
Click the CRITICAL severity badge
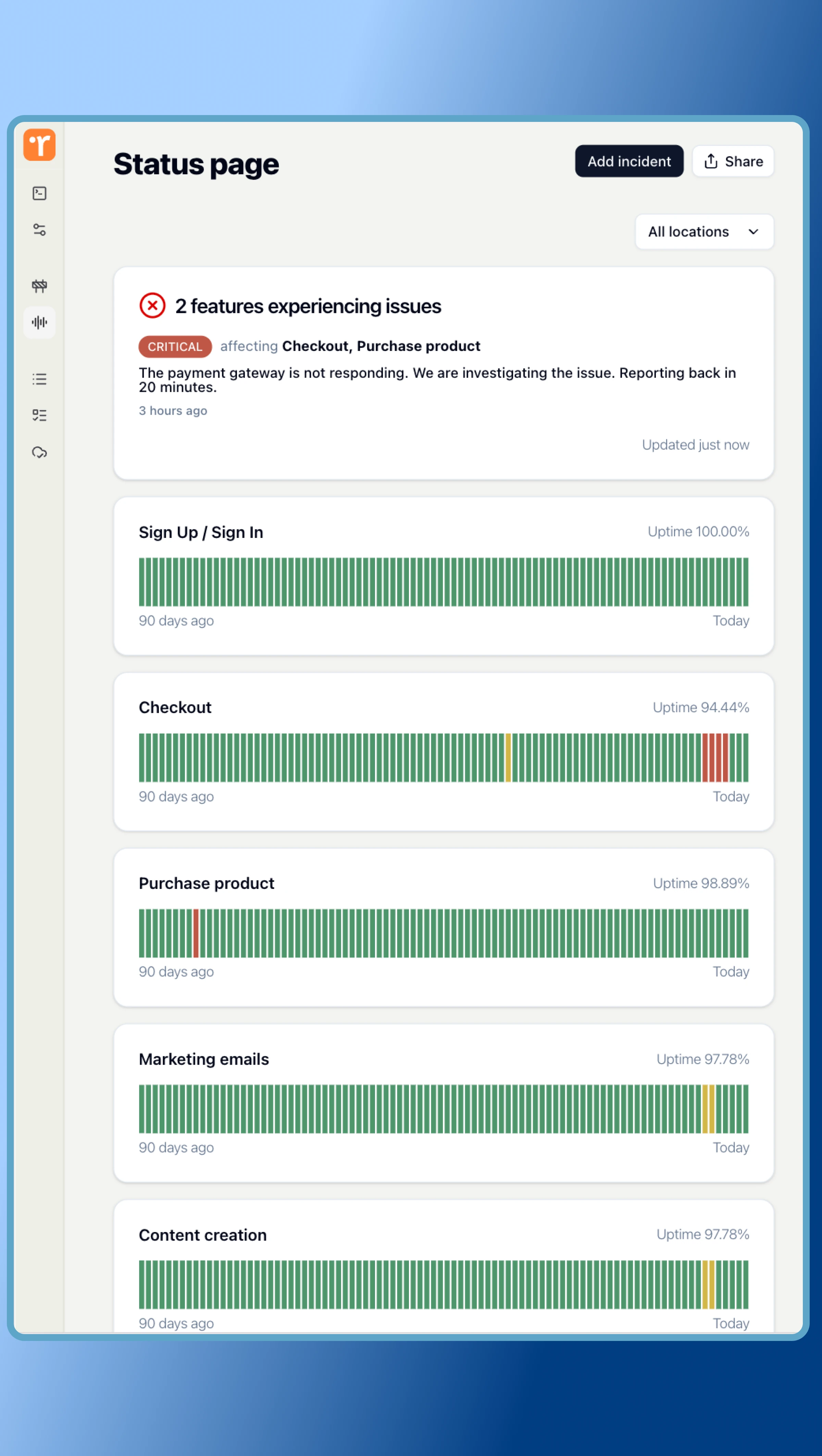(x=175, y=347)
